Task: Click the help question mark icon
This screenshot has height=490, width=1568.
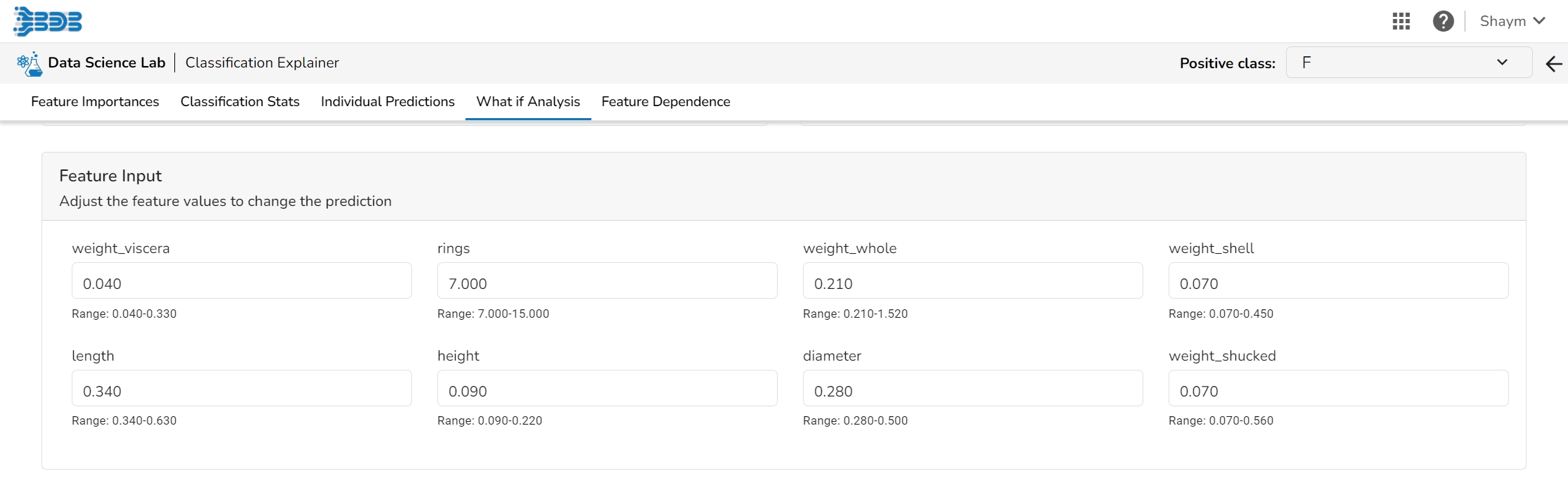Action: tap(1443, 21)
